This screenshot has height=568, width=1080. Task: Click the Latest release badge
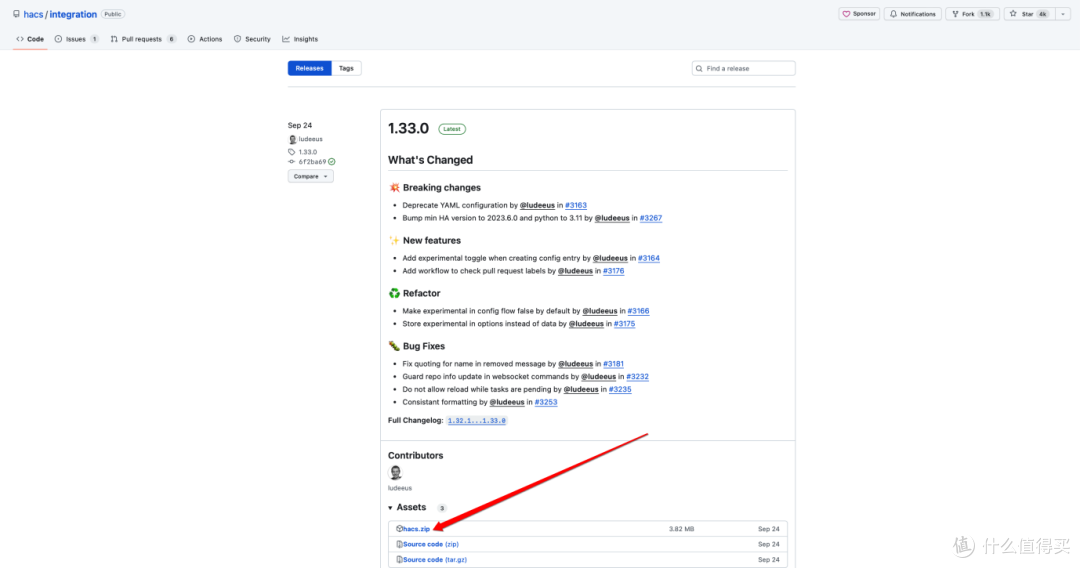[x=452, y=129]
